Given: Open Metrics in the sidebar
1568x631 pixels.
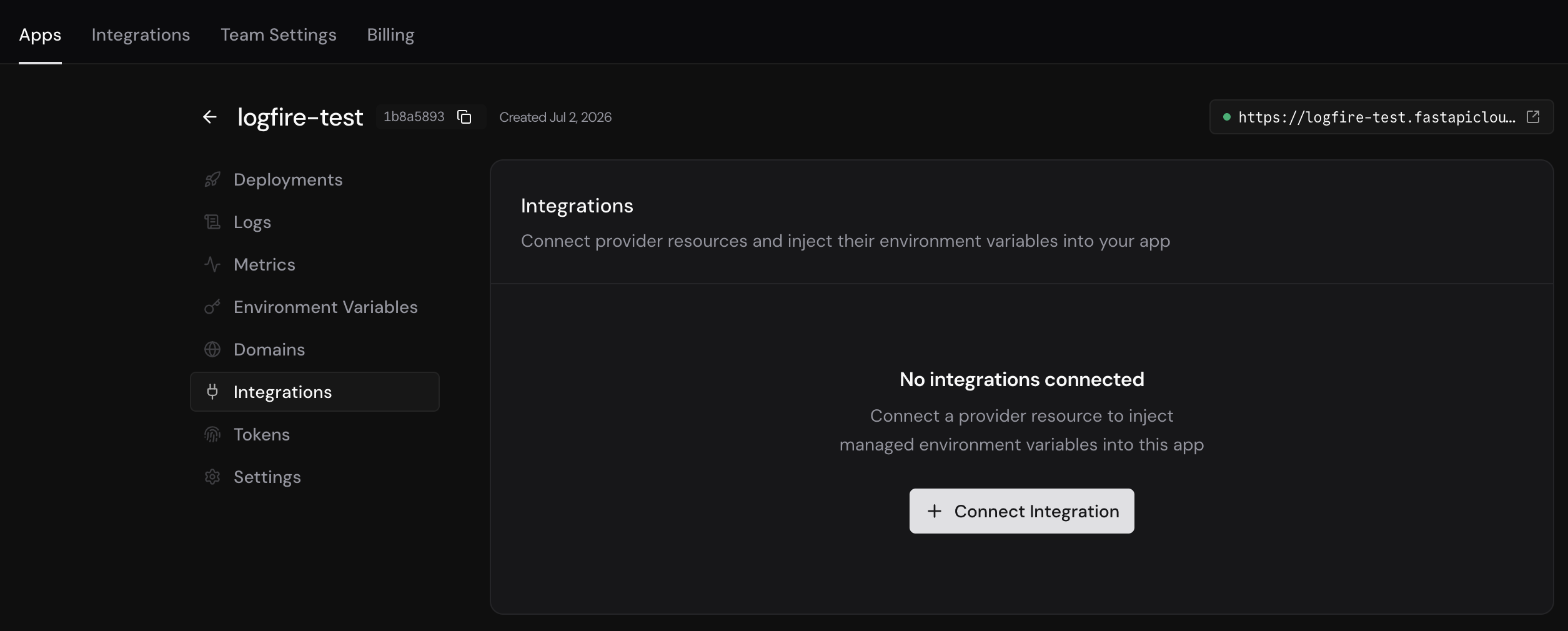Looking at the screenshot, I should [x=315, y=265].
